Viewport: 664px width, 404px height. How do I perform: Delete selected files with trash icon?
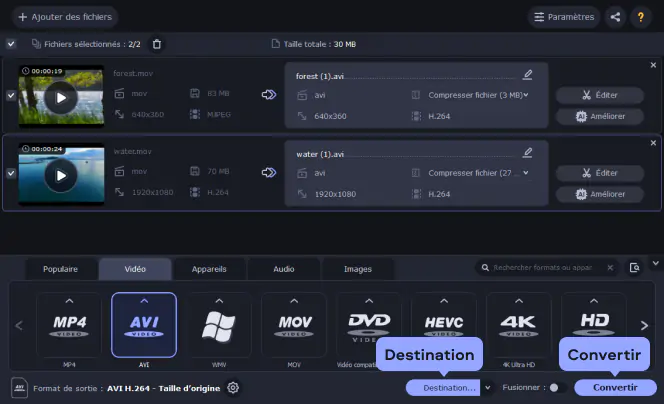click(x=157, y=44)
